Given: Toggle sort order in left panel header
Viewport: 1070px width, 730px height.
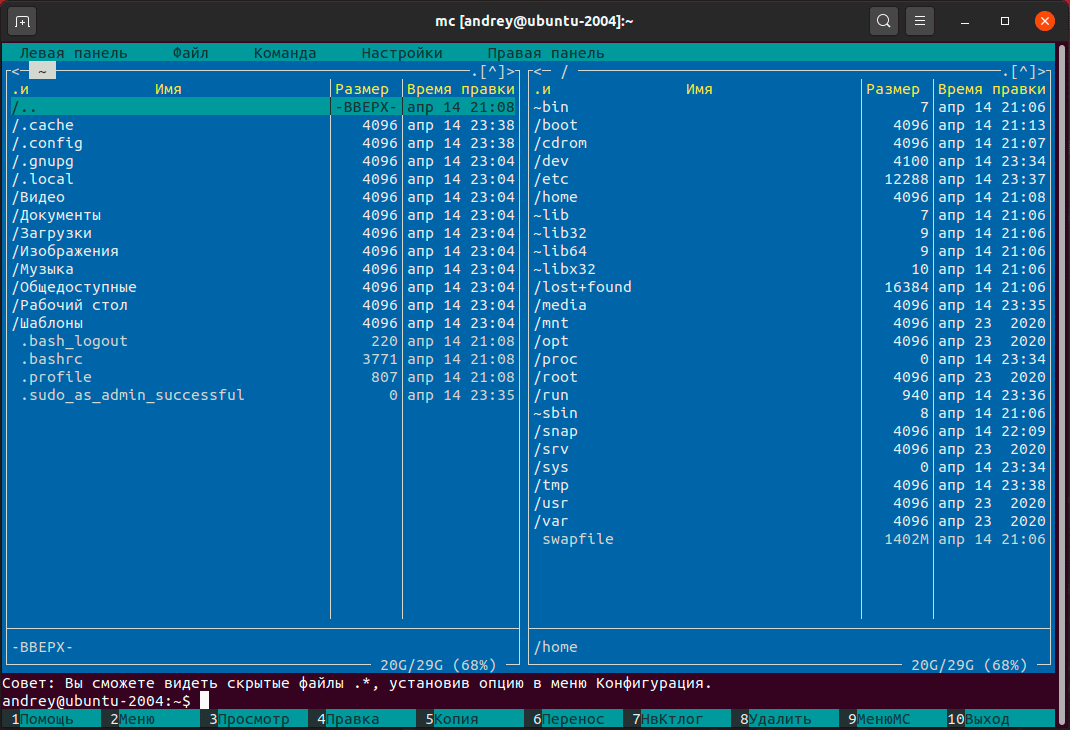Looking at the screenshot, I should pos(20,90).
